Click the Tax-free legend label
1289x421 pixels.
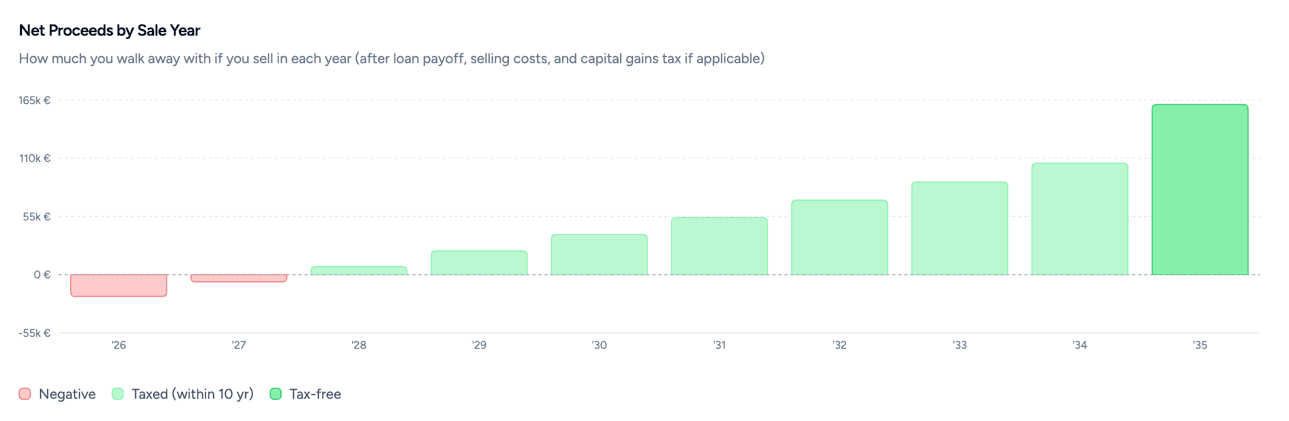[315, 394]
